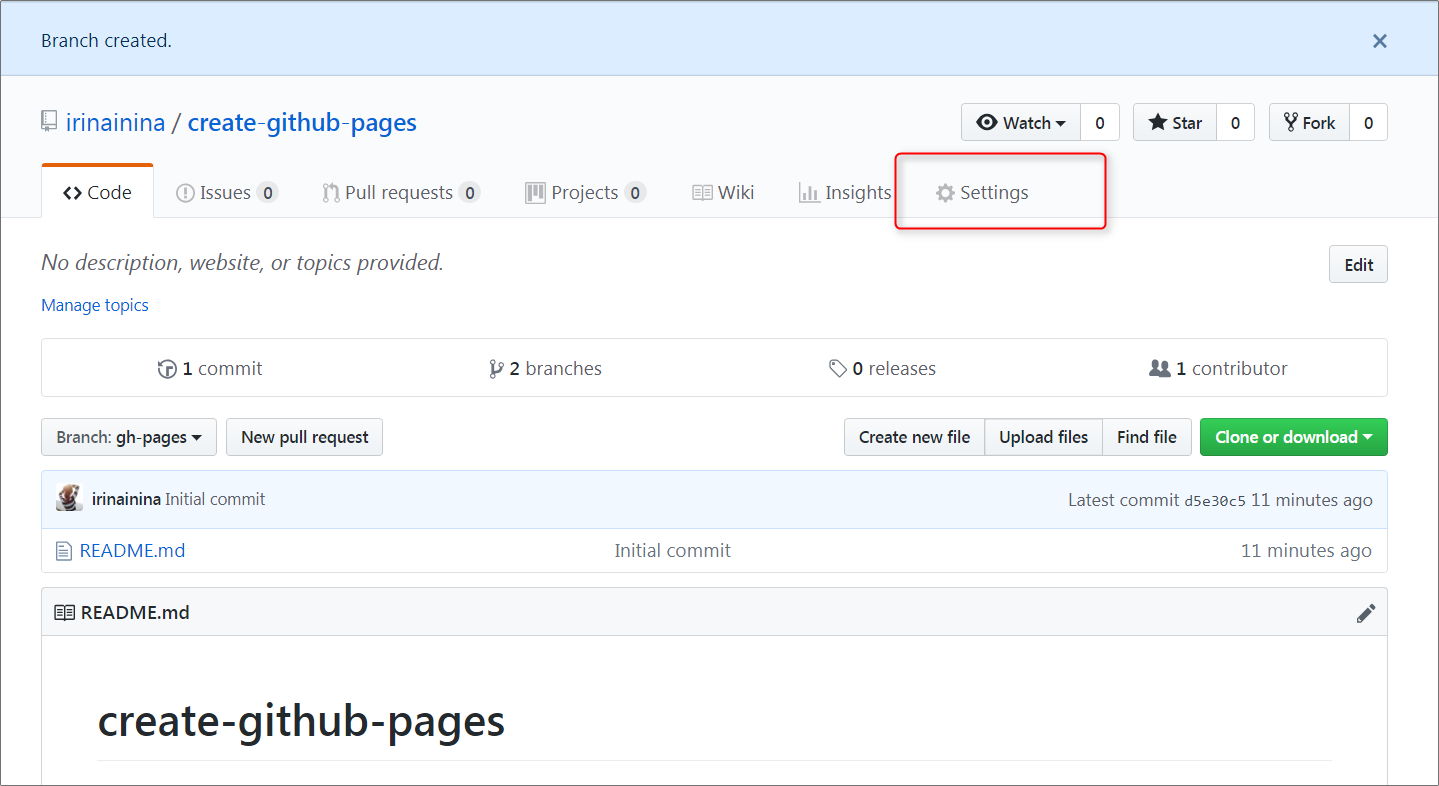The height and width of the screenshot is (786, 1439).
Task: Click the releases tag icon
Action: (838, 369)
